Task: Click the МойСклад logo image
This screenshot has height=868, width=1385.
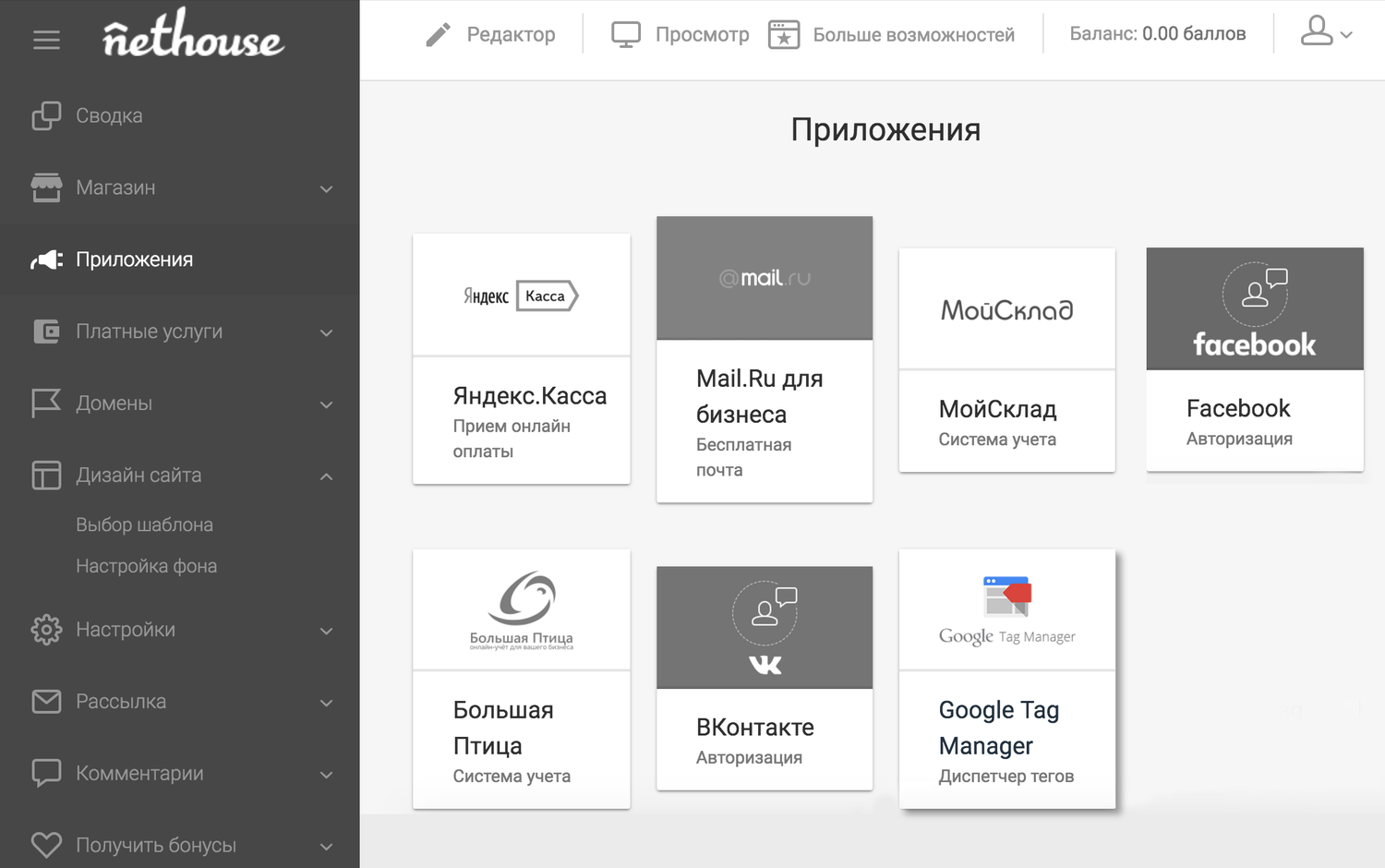Action: [1006, 309]
